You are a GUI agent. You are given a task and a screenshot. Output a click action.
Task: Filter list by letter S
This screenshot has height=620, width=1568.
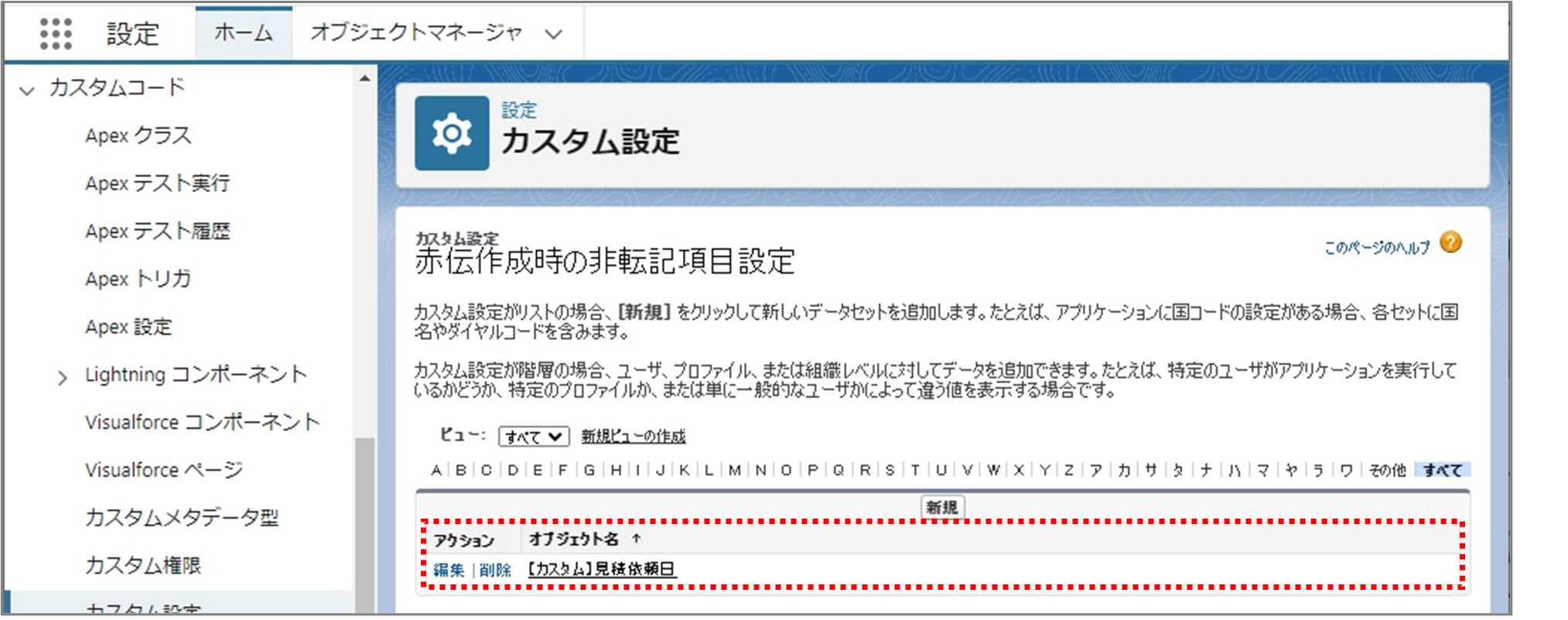[x=890, y=470]
